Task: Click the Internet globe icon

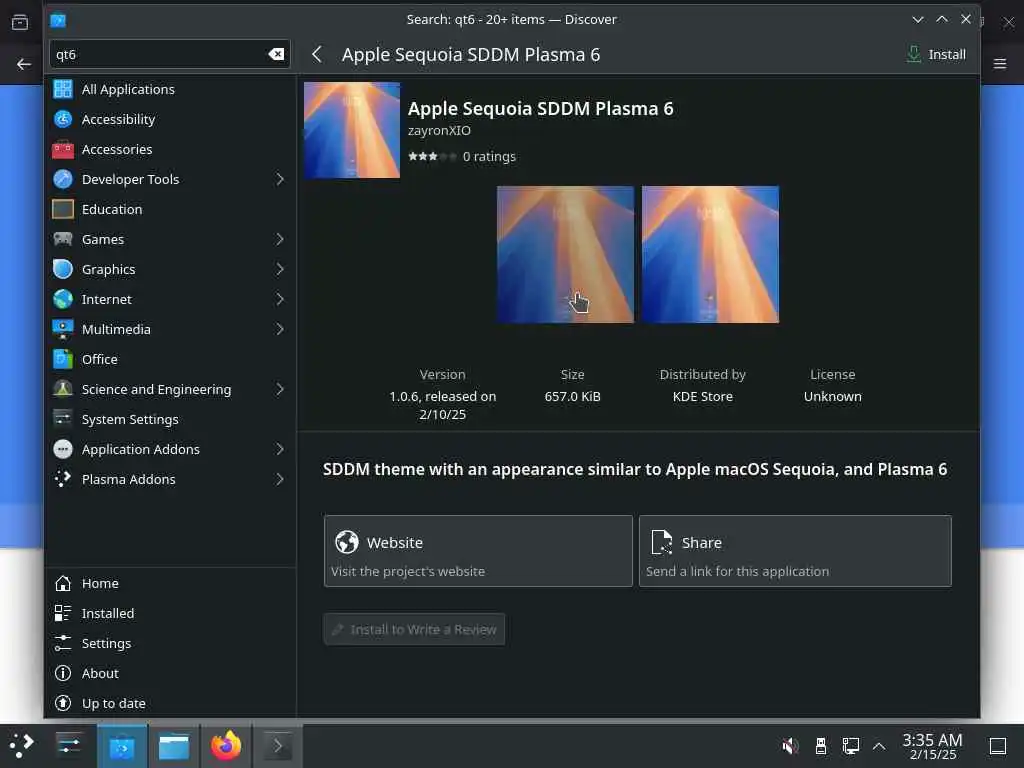Action: pyautogui.click(x=63, y=299)
